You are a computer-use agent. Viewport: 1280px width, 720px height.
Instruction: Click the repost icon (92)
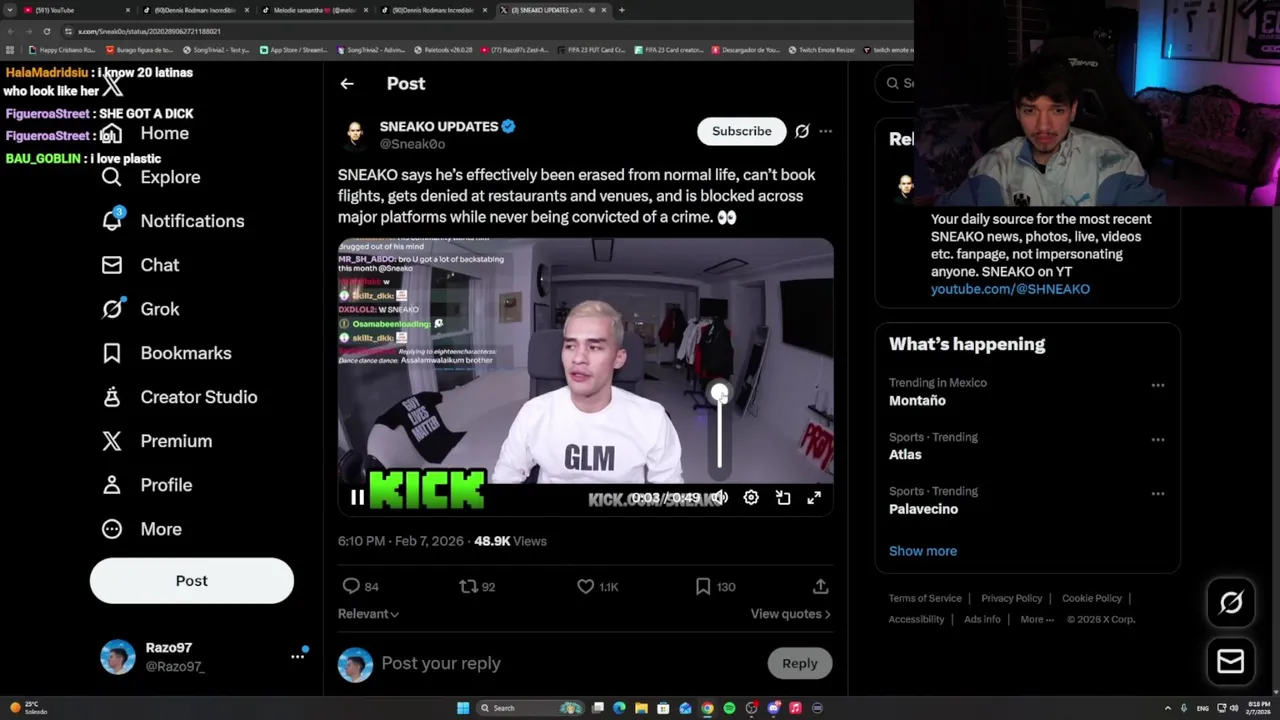[x=468, y=587]
